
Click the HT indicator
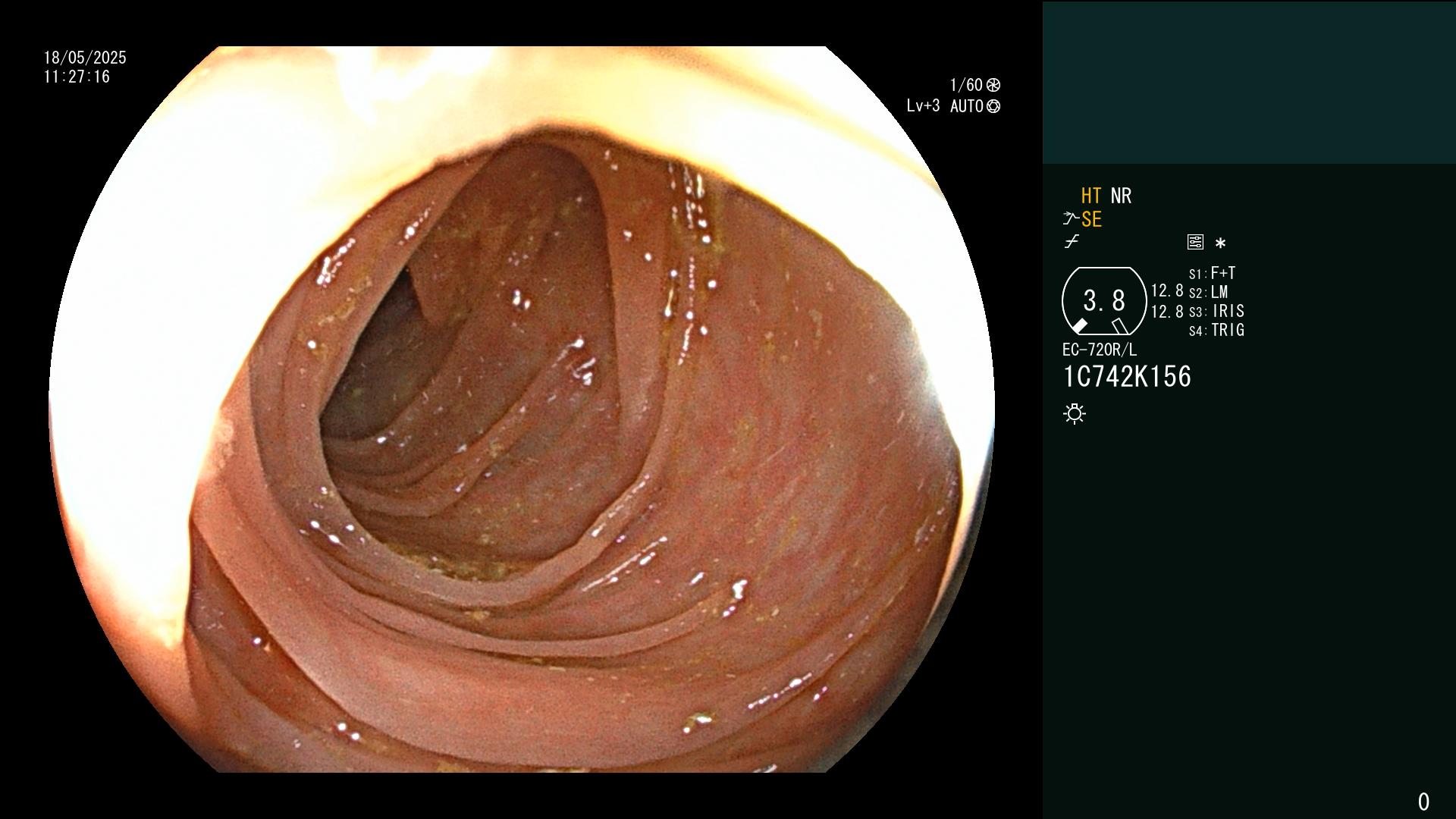(x=1091, y=196)
